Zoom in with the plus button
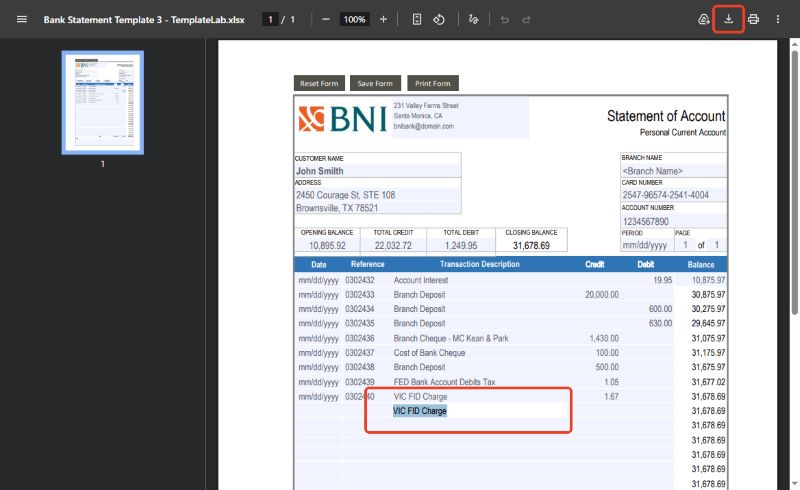Screen dimensions: 800x490 click(383, 19)
